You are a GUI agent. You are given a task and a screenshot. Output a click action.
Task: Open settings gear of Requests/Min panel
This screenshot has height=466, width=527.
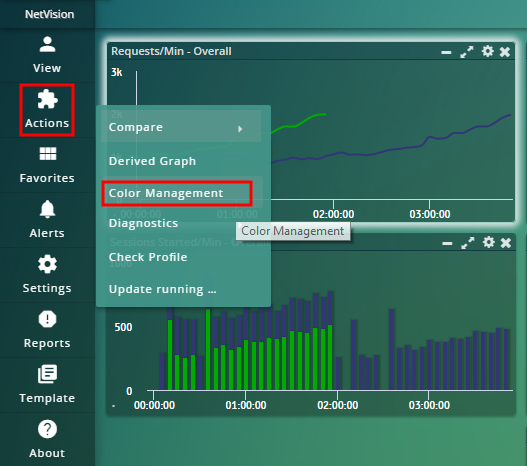coord(488,51)
